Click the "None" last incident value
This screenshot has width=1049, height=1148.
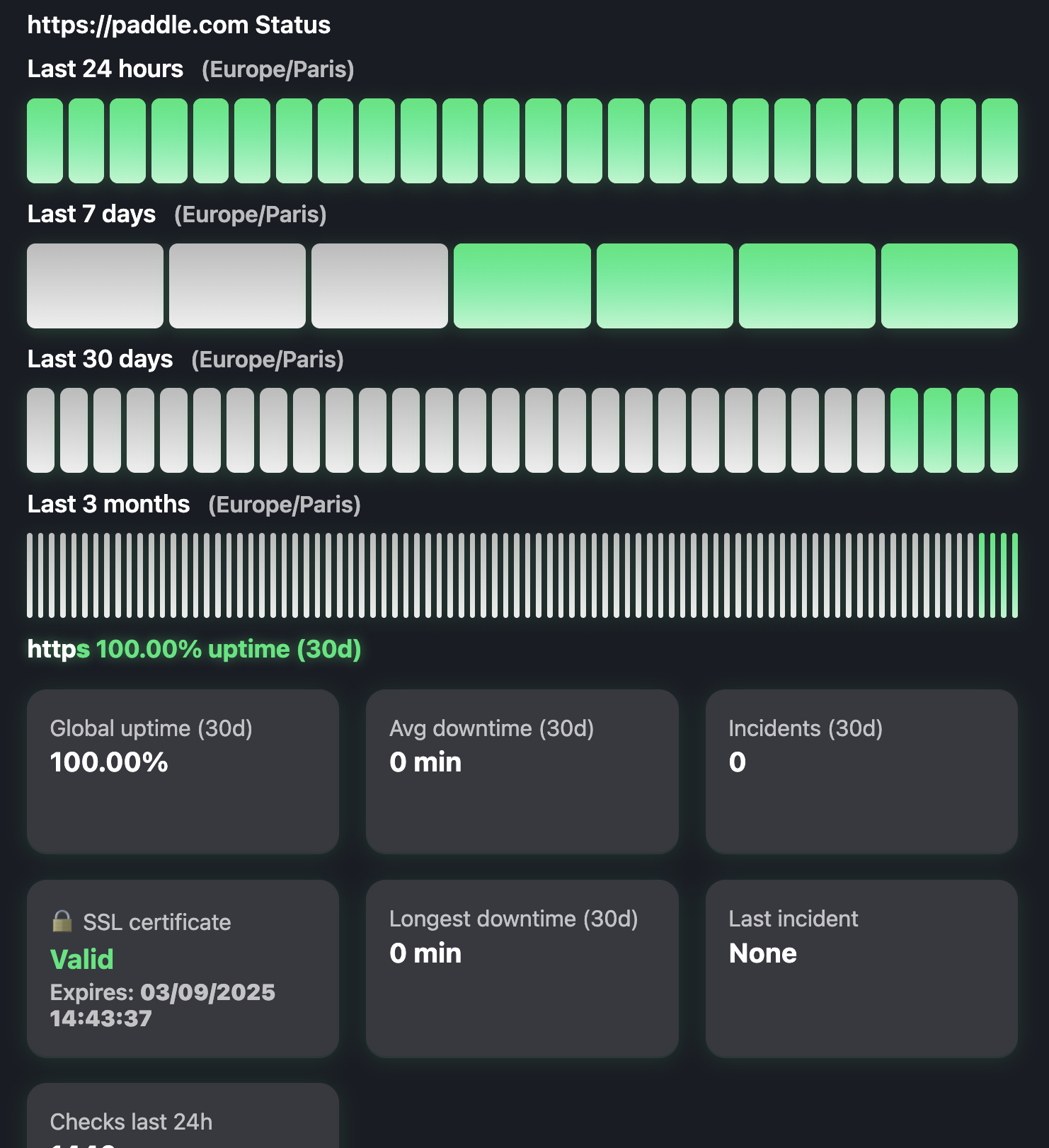click(x=763, y=953)
